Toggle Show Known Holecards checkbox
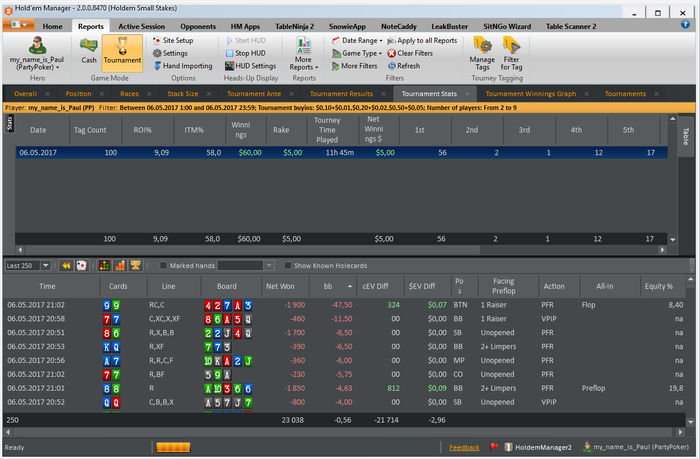The height and width of the screenshot is (459, 700). (288, 266)
